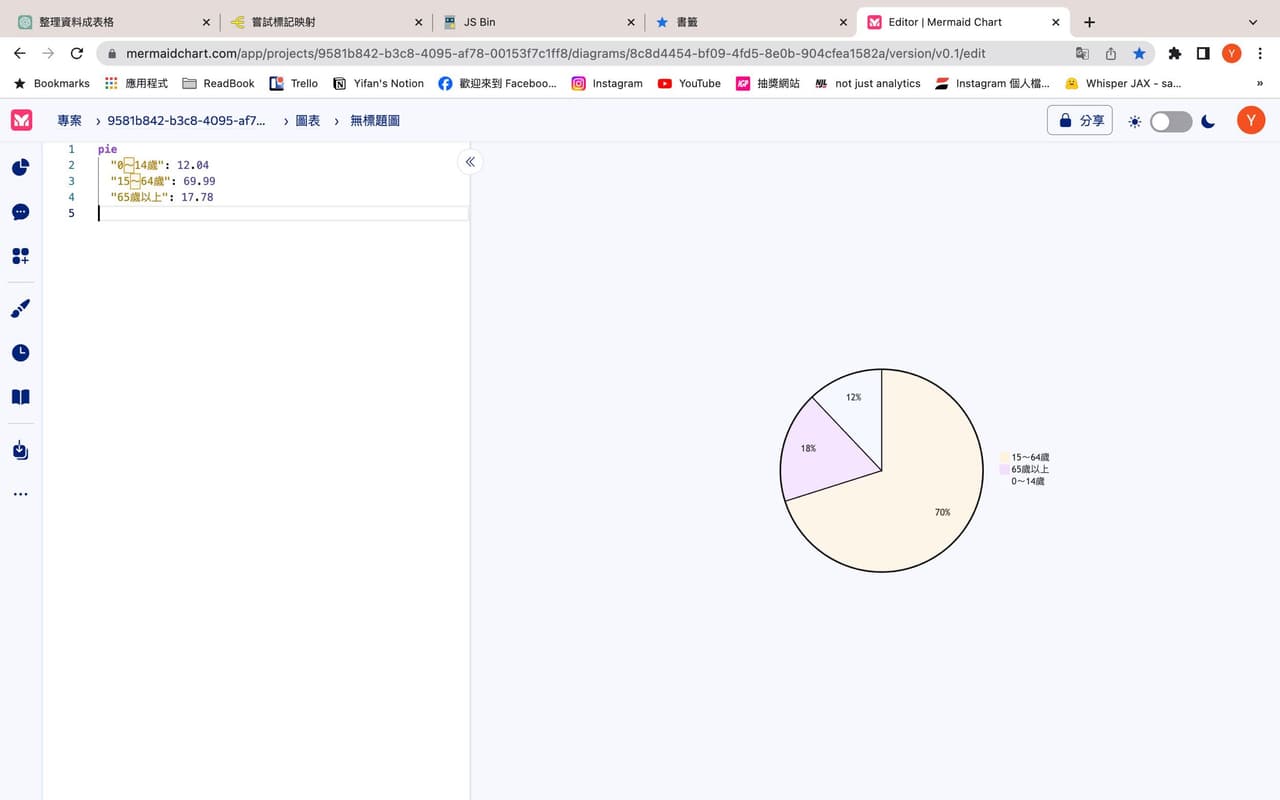This screenshot has height=800, width=1280.
Task: Open Bookmarks bar item
Action: [52, 84]
